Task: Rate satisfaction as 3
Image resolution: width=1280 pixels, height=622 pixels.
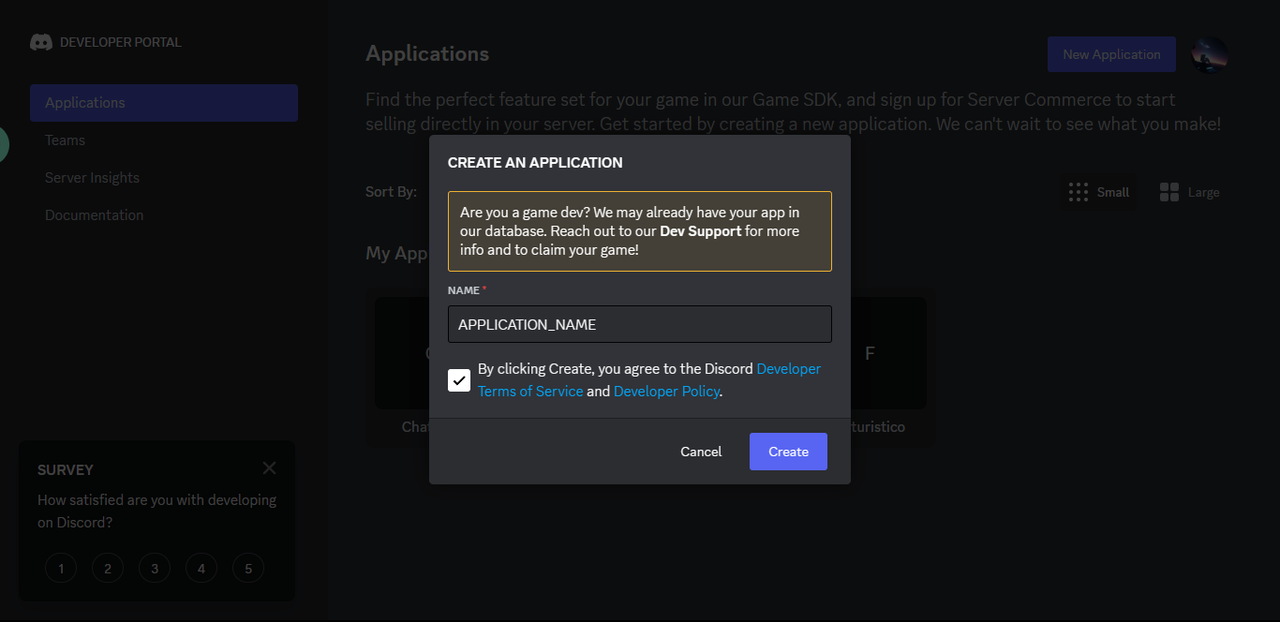Action: [x=155, y=569]
